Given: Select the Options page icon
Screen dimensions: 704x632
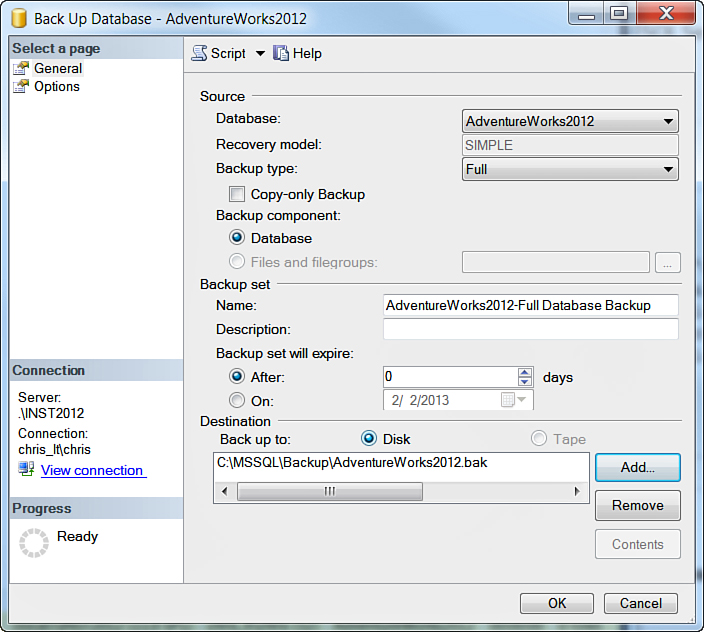Looking at the screenshot, I should point(21,86).
